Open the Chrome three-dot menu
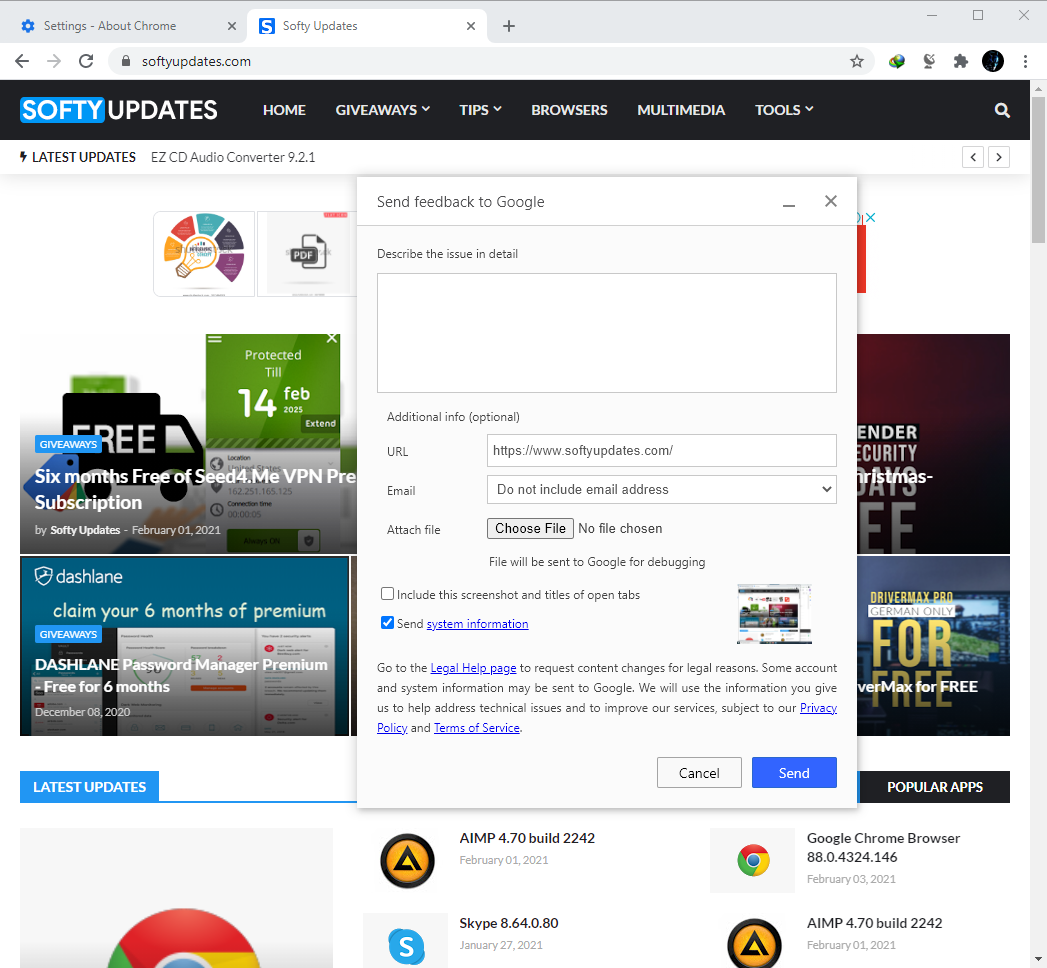Screen dimensions: 1047x968 1025,61
